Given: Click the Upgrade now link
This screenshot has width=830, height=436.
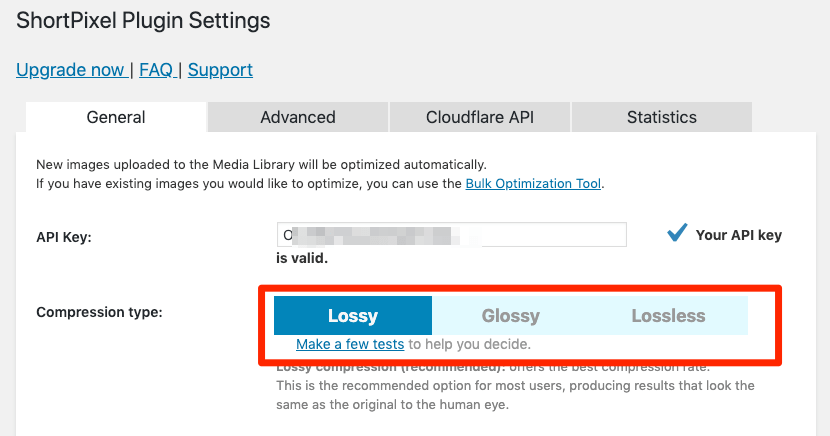Looking at the screenshot, I should click(70, 70).
